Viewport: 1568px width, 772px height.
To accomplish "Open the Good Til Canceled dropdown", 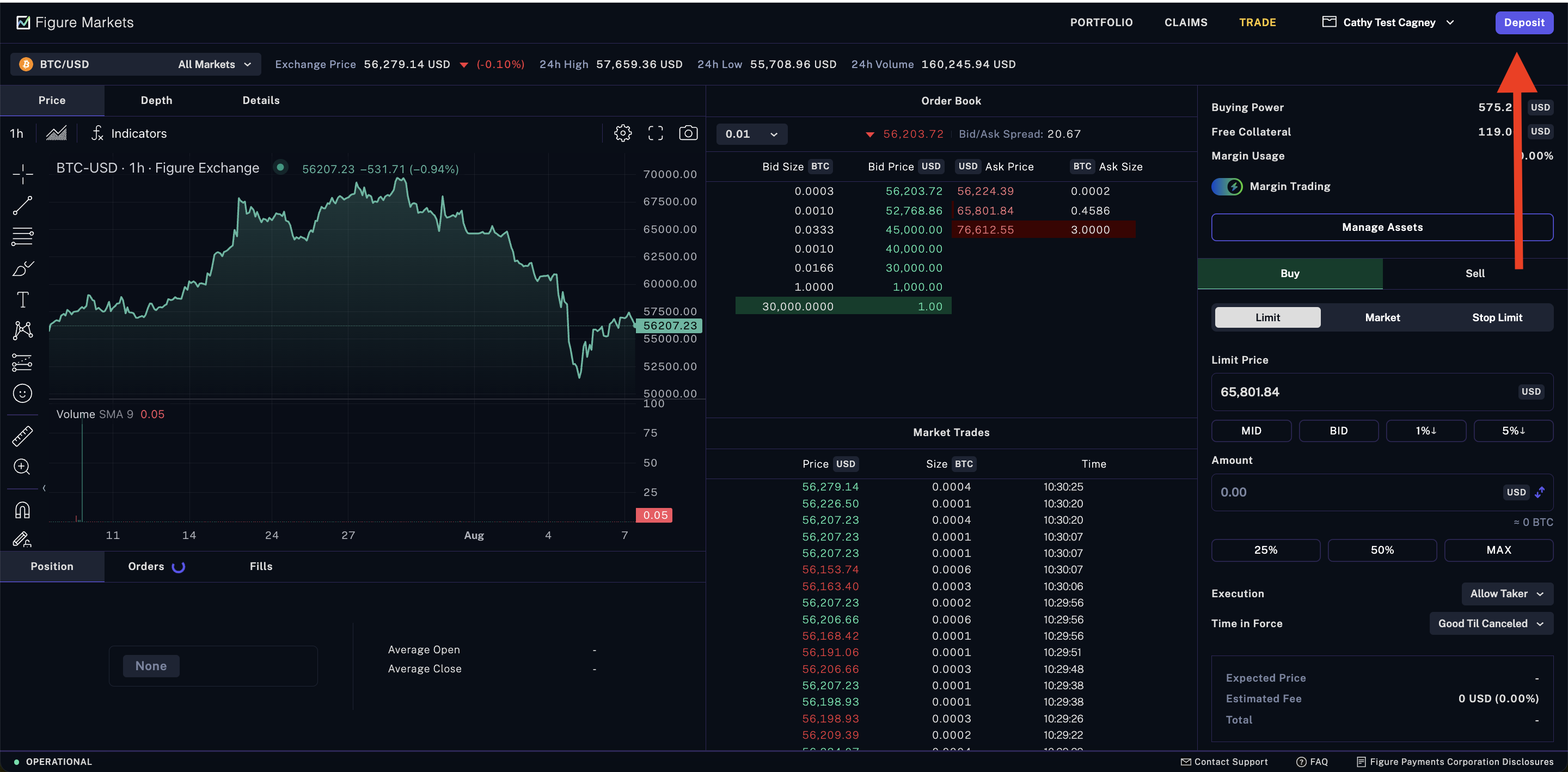I will (x=1491, y=623).
